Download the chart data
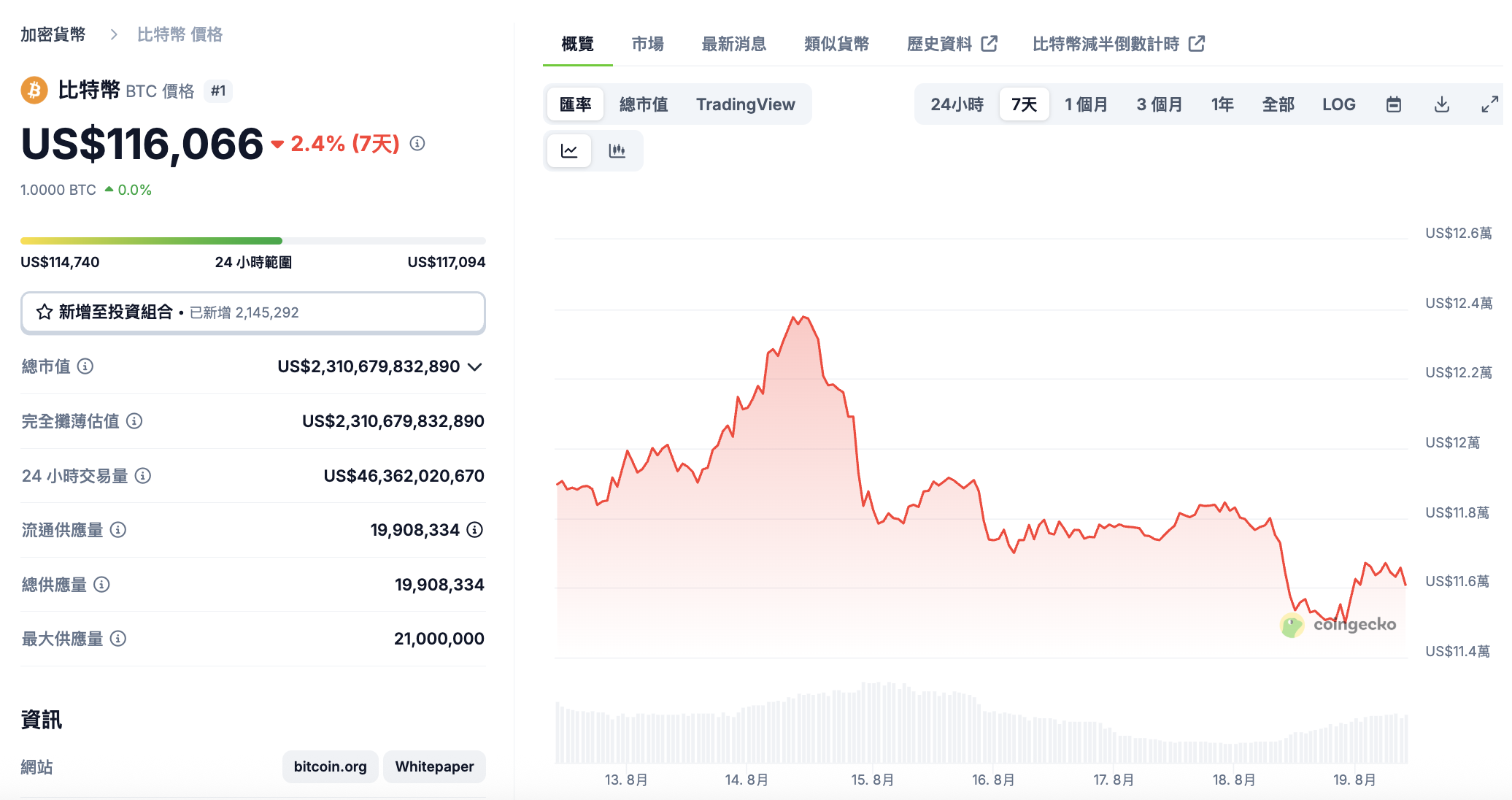The image size is (1512, 800). pyautogui.click(x=1441, y=104)
